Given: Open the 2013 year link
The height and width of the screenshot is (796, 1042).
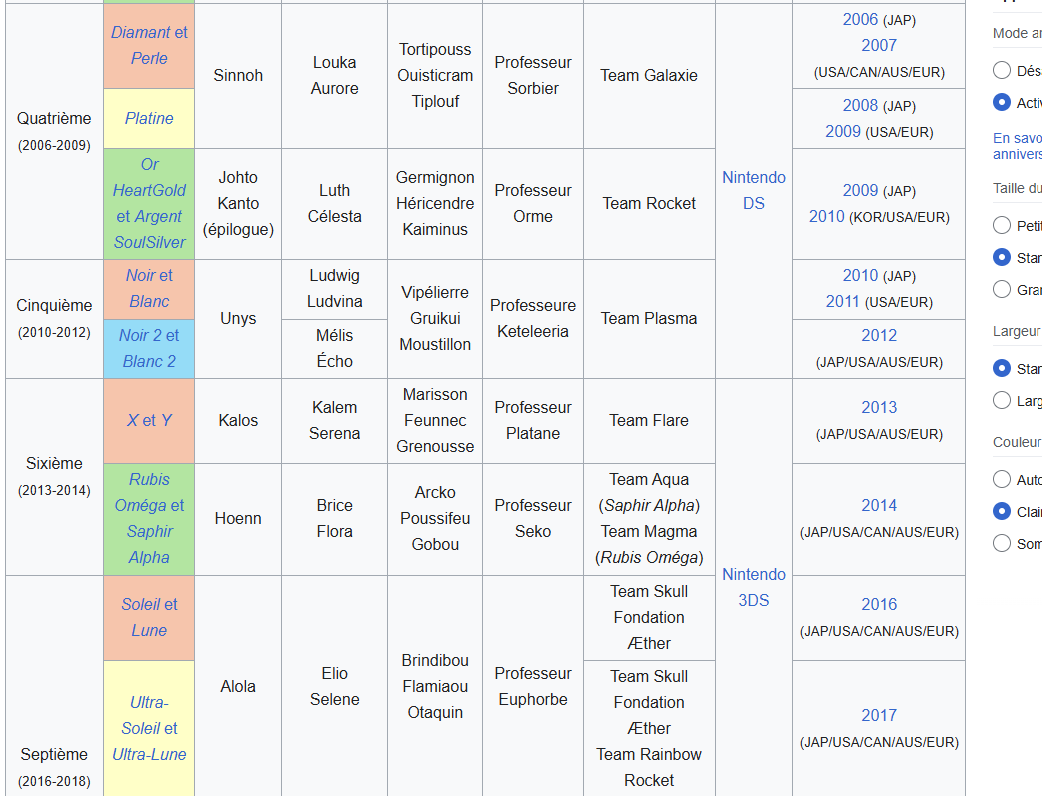Looking at the screenshot, I should click(x=879, y=407).
